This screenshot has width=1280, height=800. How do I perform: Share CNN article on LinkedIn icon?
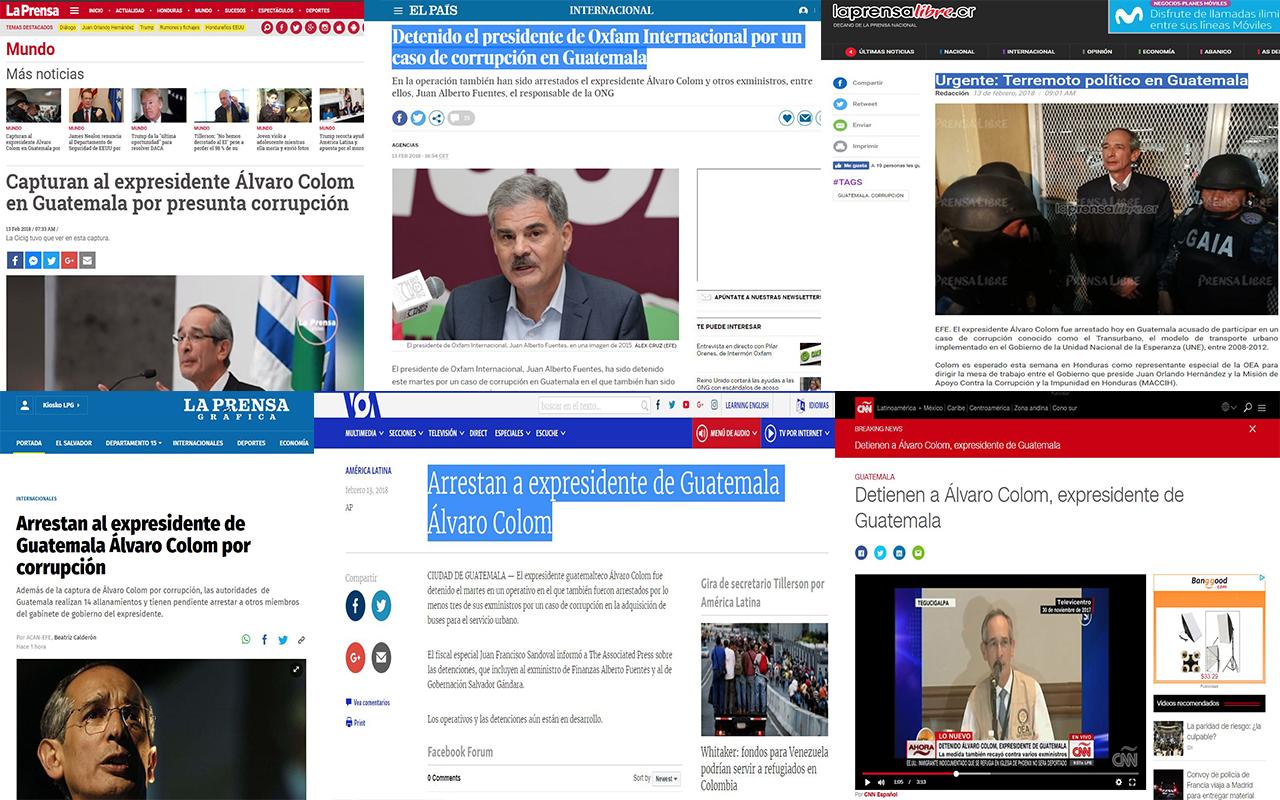point(899,553)
